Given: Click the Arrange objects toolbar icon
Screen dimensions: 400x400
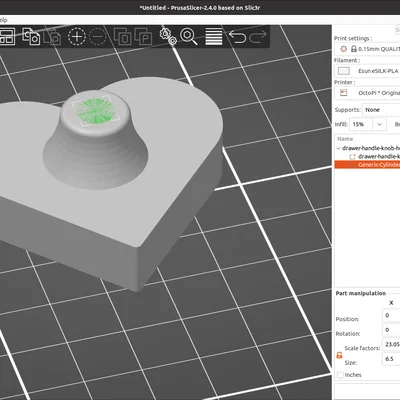Looking at the screenshot, I should point(7,36).
